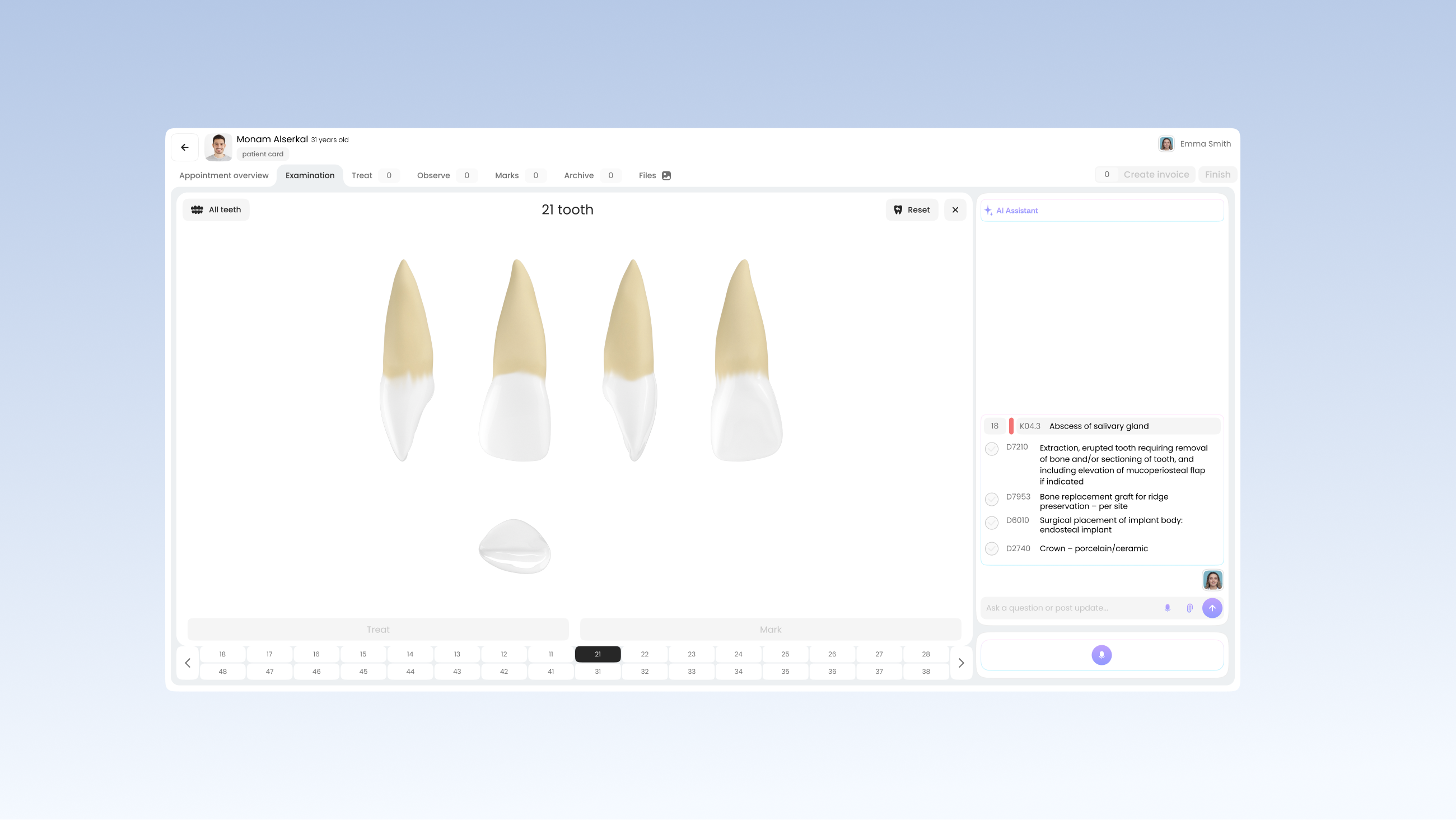Select tooth 12
This screenshot has width=1456, height=820.
click(x=504, y=654)
